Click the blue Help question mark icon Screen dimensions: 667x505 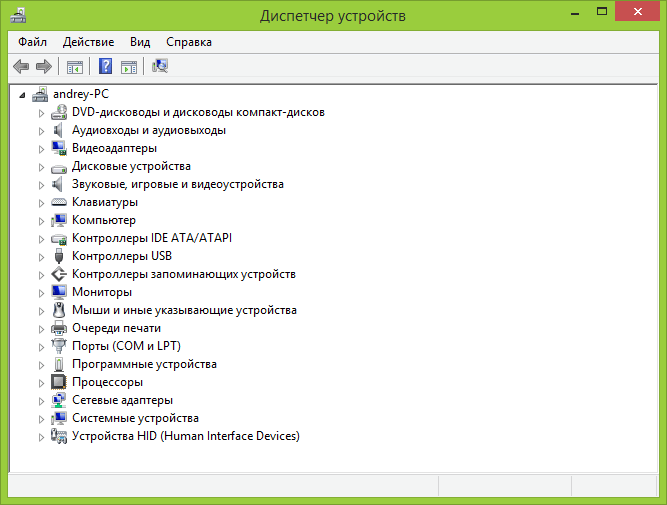(x=105, y=67)
